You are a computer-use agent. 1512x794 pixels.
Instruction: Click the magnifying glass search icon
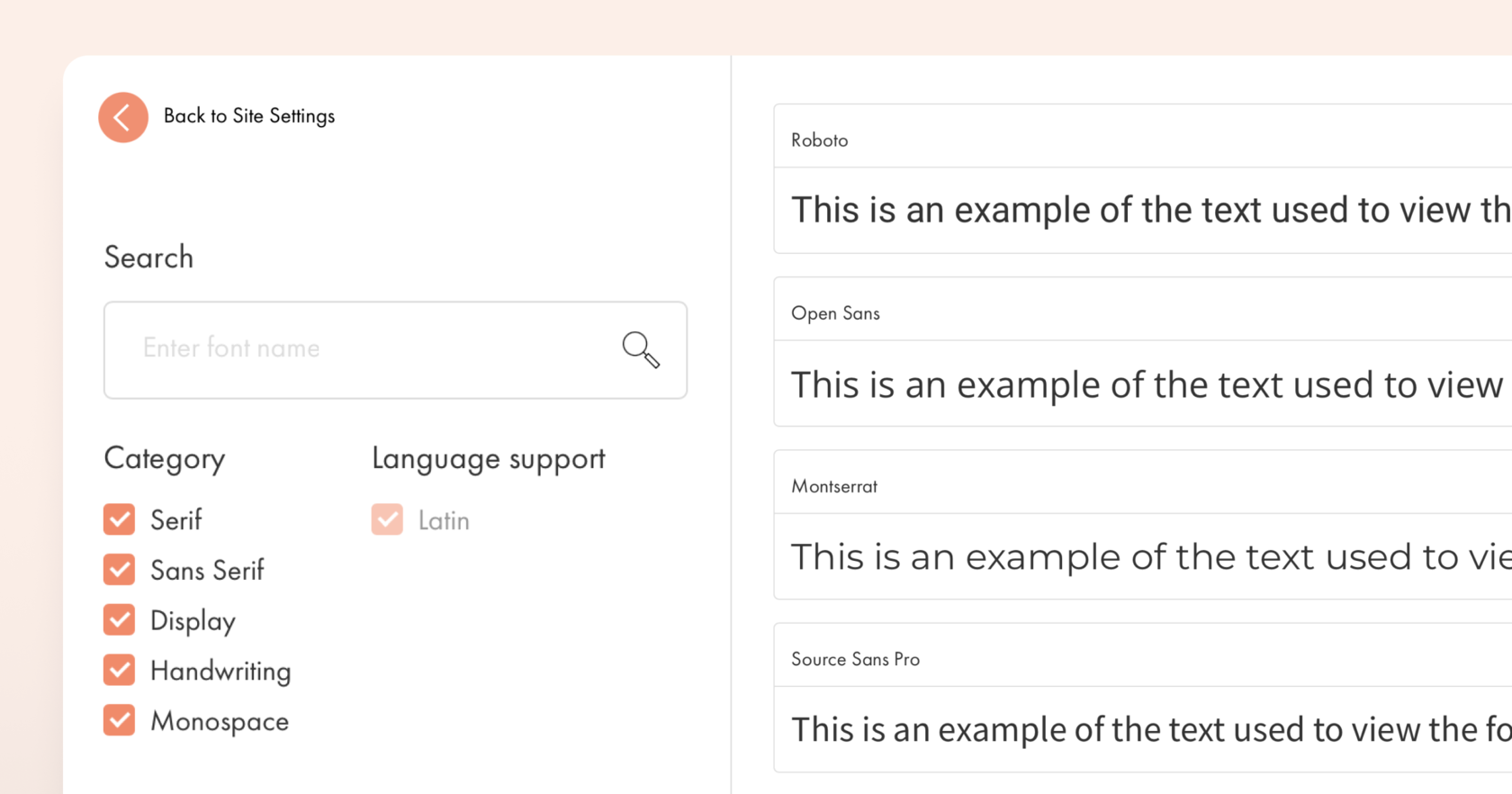[641, 349]
